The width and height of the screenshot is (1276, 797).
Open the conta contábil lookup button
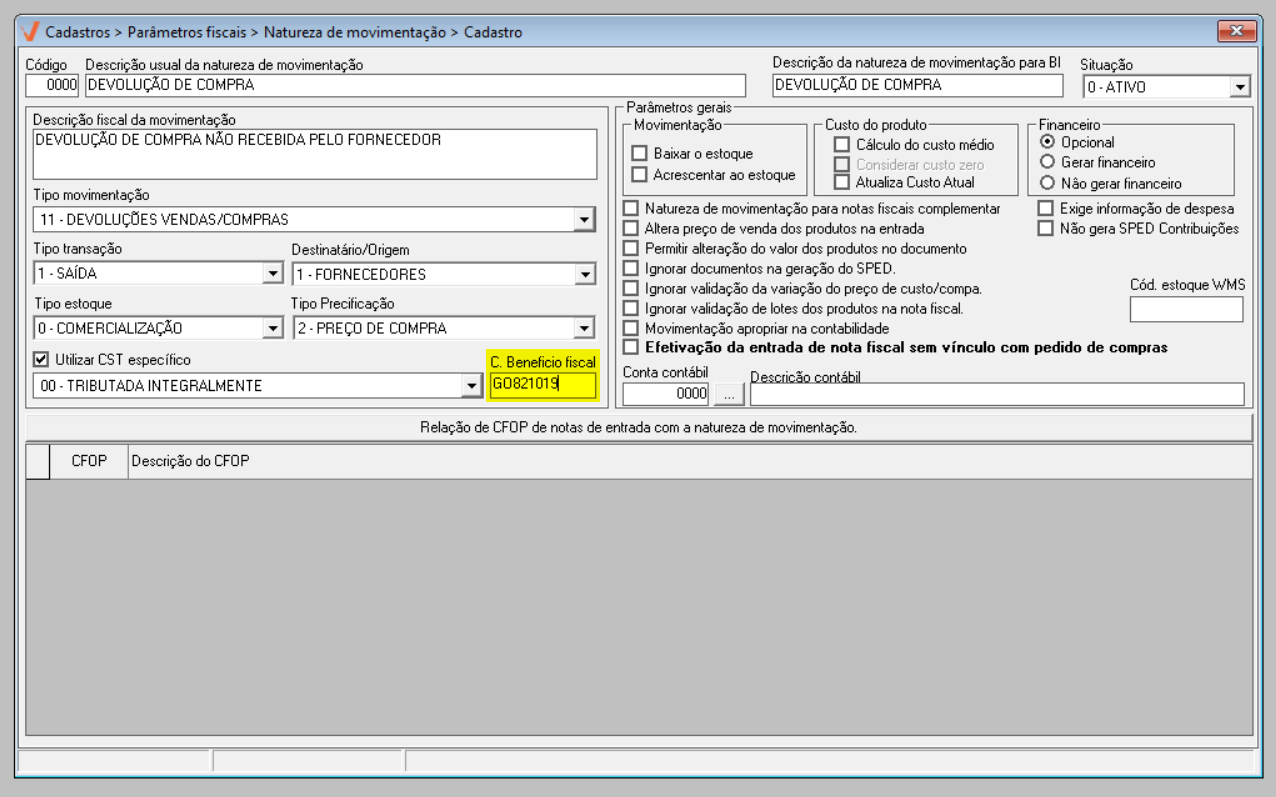730,394
